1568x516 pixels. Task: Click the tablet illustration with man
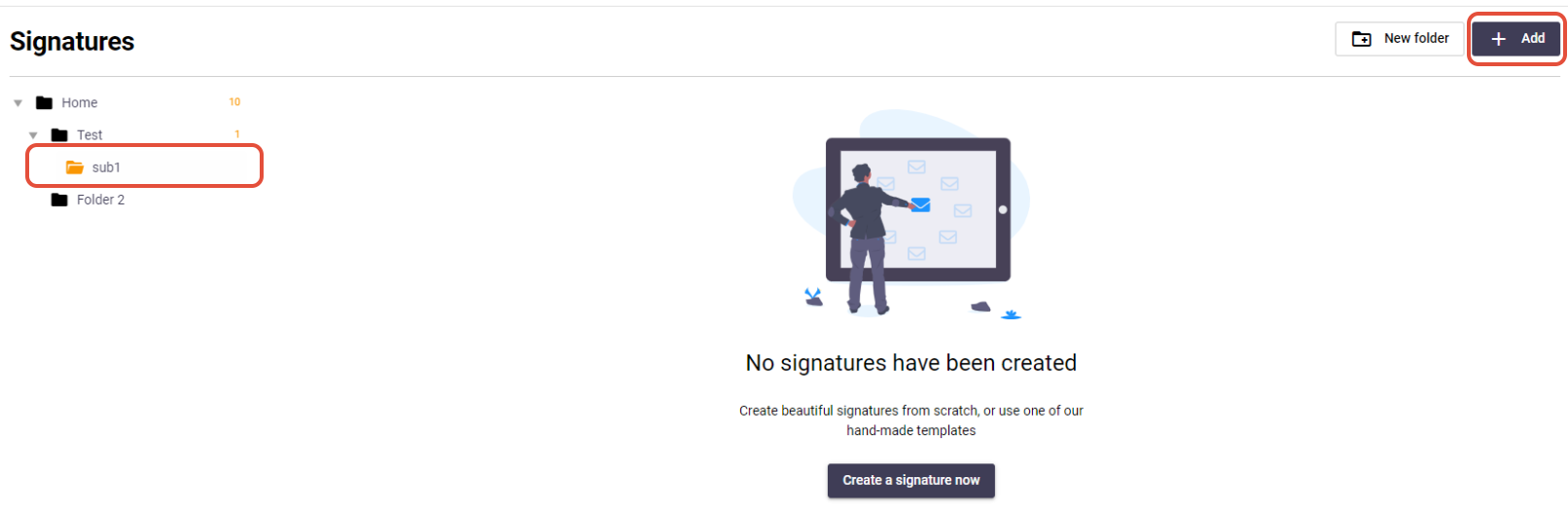911,214
